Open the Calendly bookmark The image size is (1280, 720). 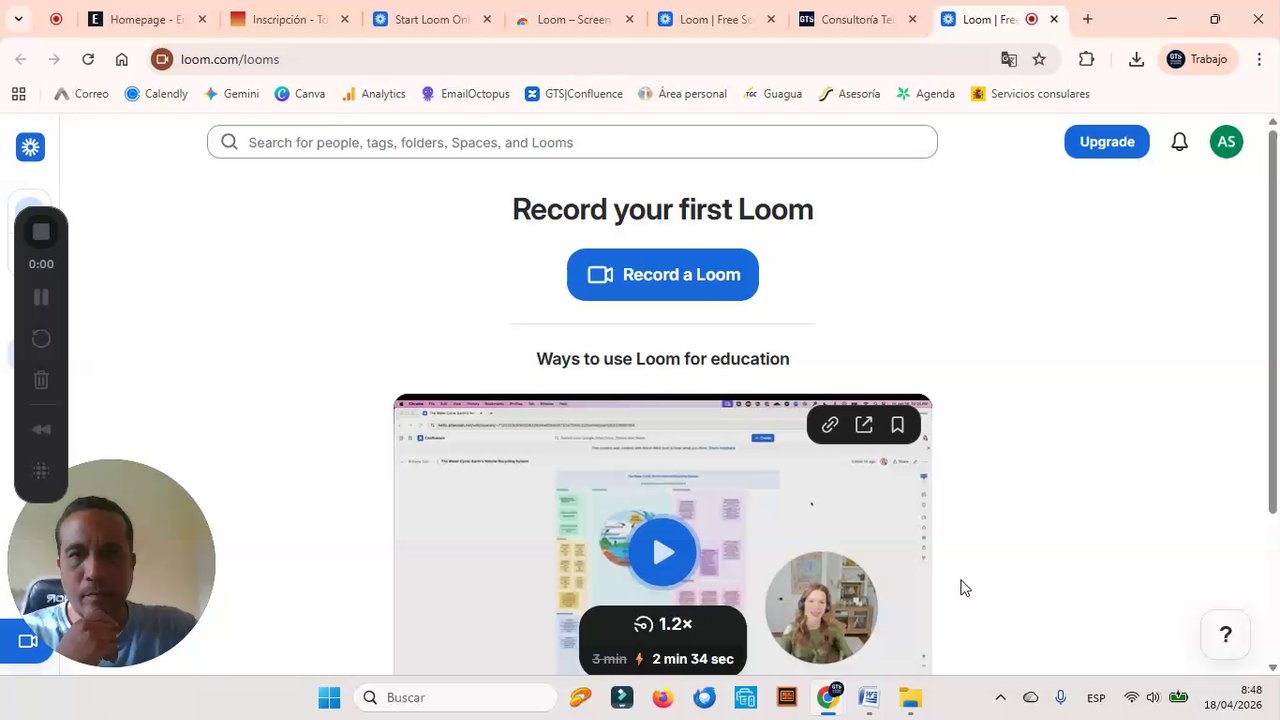(156, 94)
